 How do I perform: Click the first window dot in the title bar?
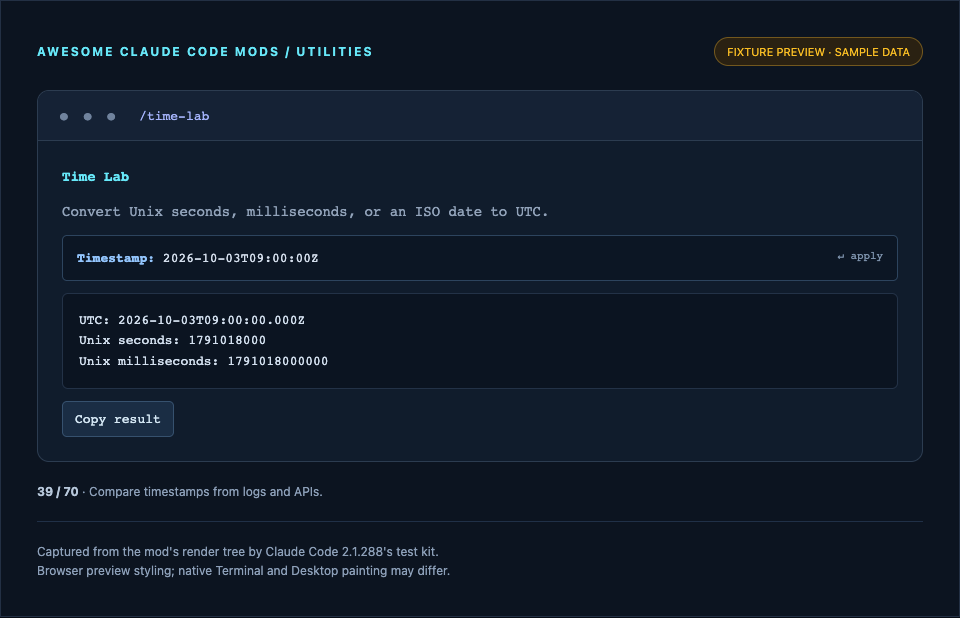tap(64, 116)
